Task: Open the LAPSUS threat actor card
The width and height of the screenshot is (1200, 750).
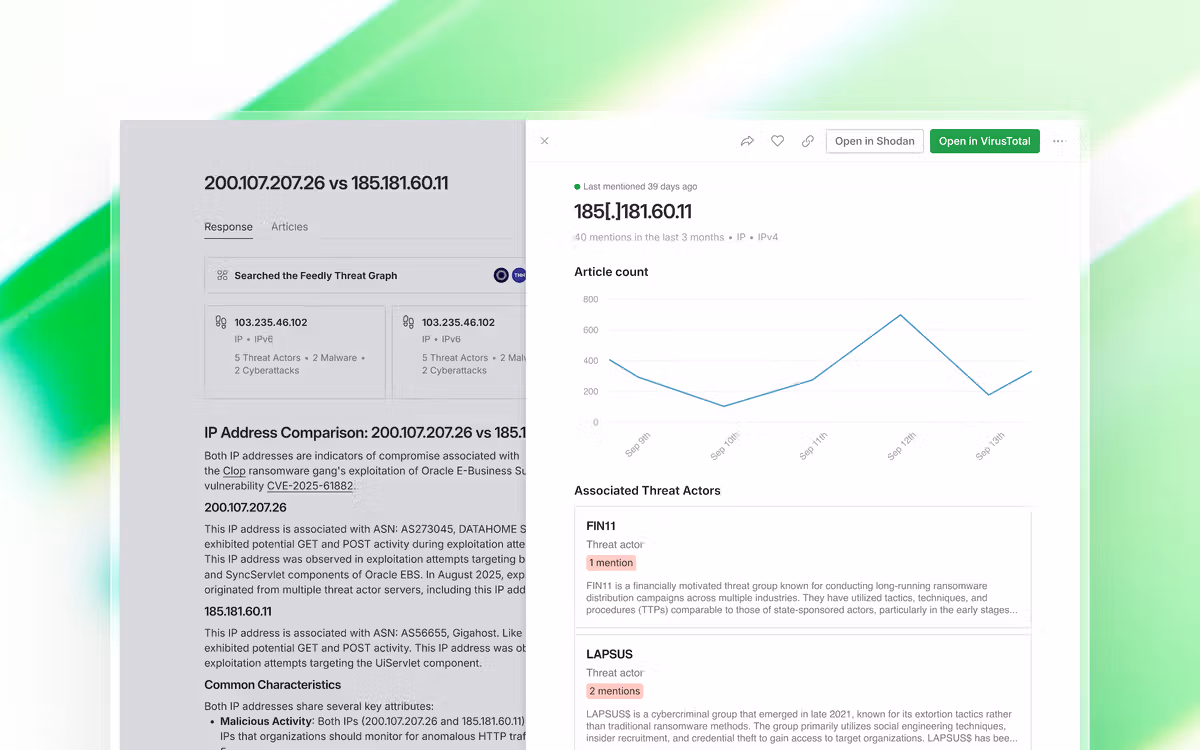Action: point(802,692)
